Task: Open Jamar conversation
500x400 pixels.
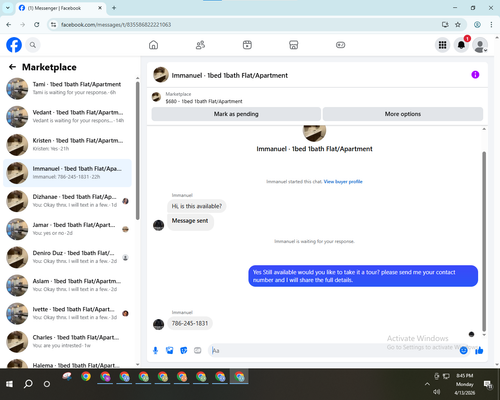Action: pyautogui.click(x=67, y=229)
